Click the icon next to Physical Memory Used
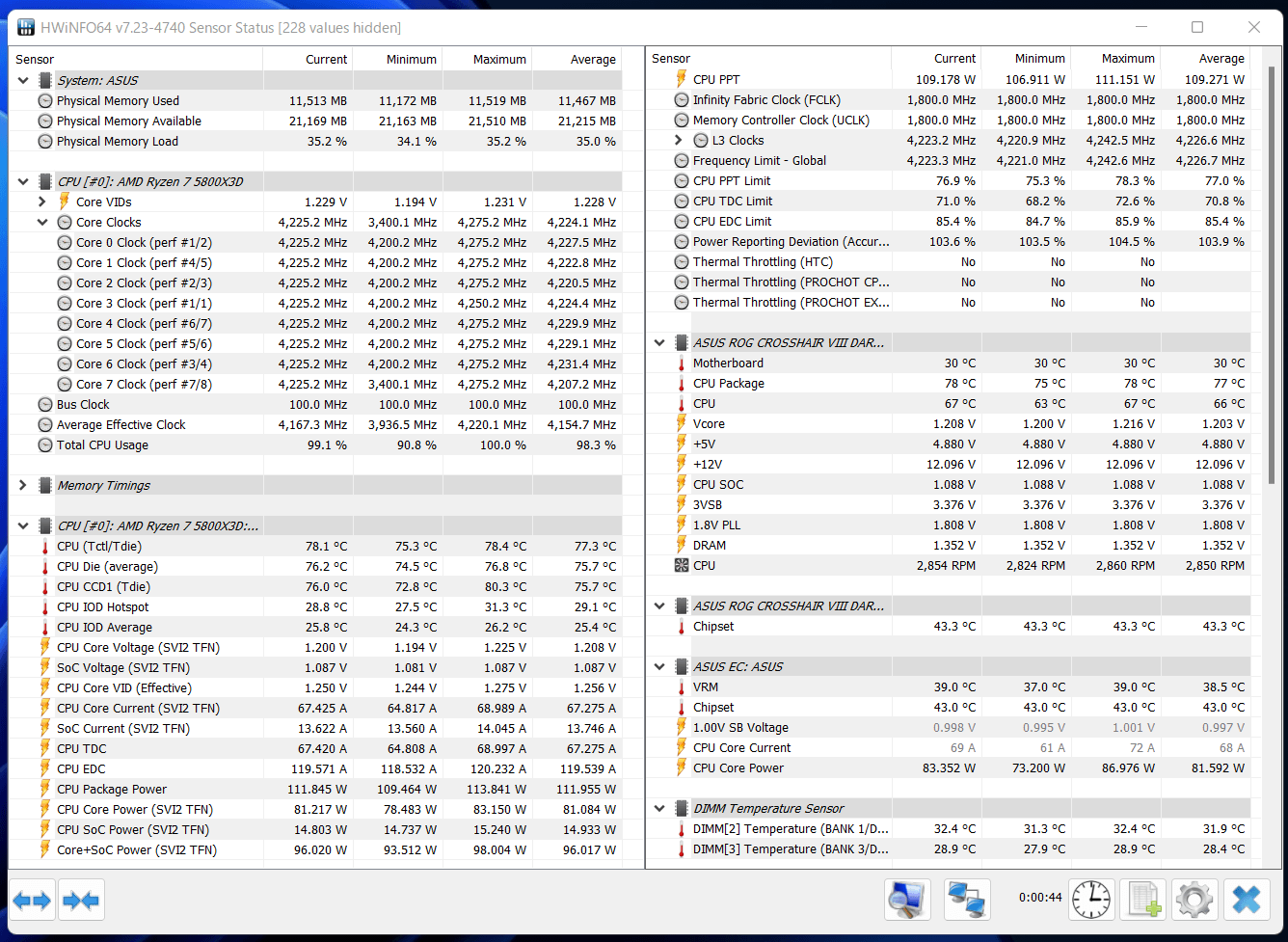Screen dimensions: 1288x942 [x=45, y=101]
